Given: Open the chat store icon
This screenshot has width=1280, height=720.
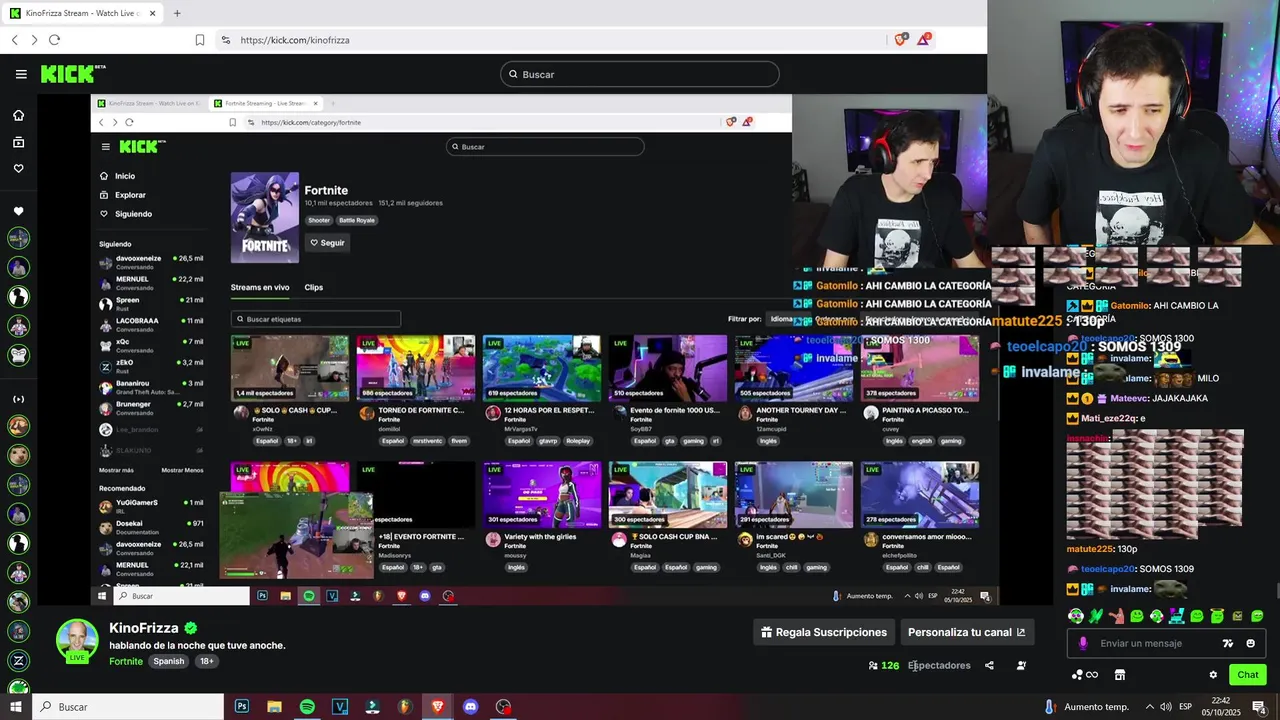Looking at the screenshot, I should [1120, 675].
